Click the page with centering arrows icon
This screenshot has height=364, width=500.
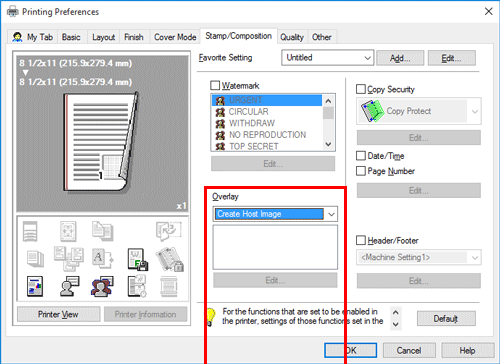[x=68, y=231]
